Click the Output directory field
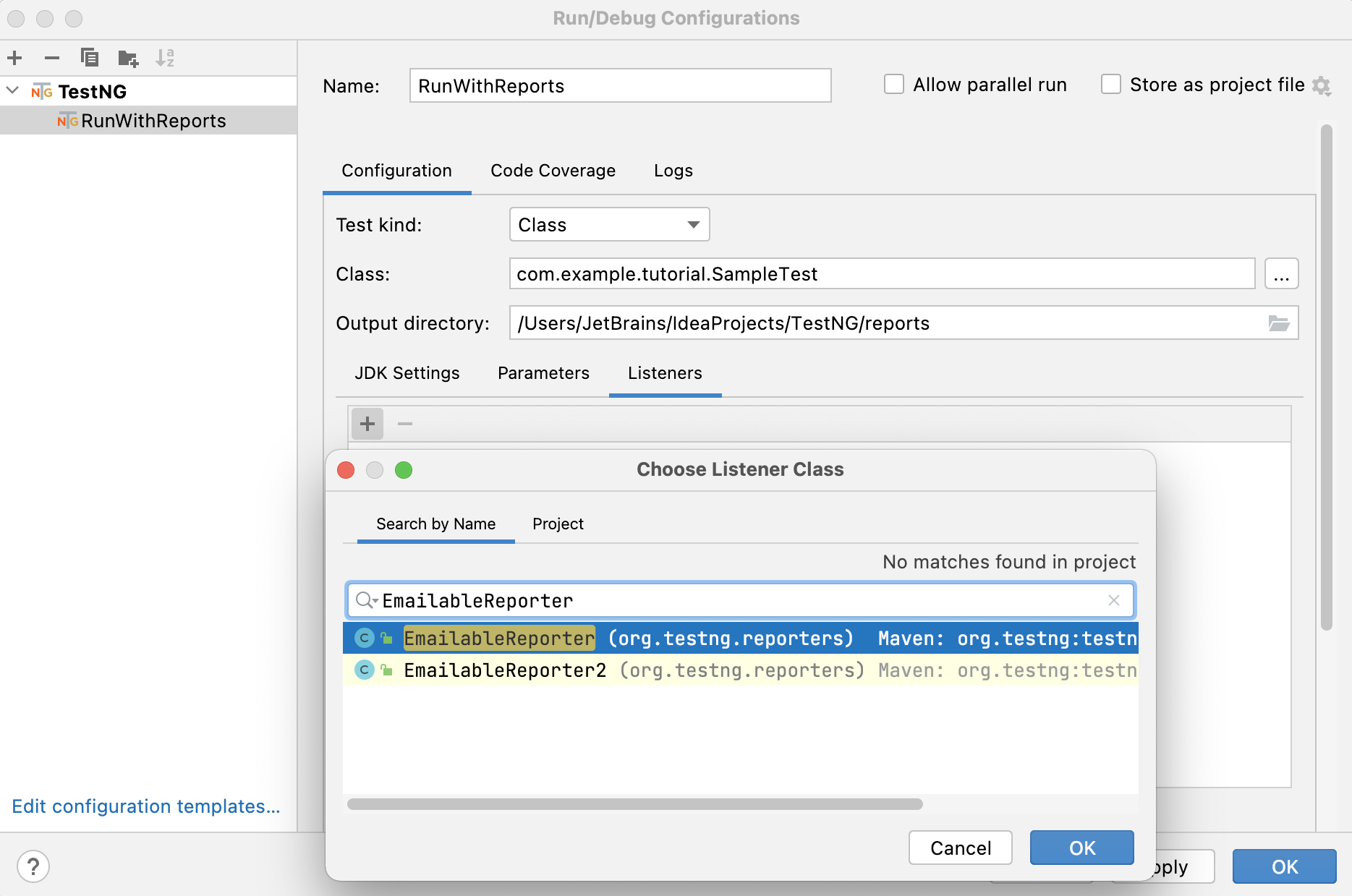Image resolution: width=1352 pixels, height=896 pixels. point(904,323)
